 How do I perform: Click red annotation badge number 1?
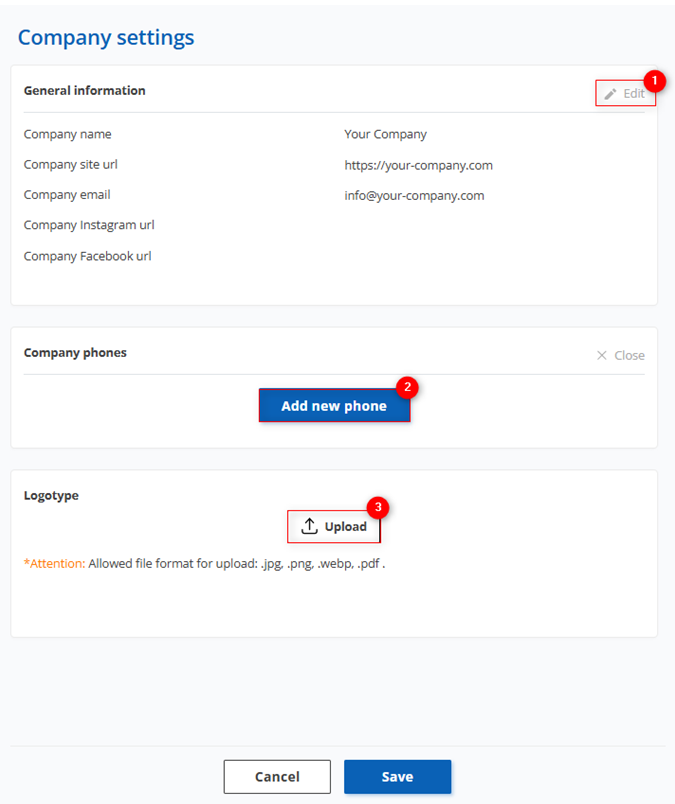tap(654, 81)
